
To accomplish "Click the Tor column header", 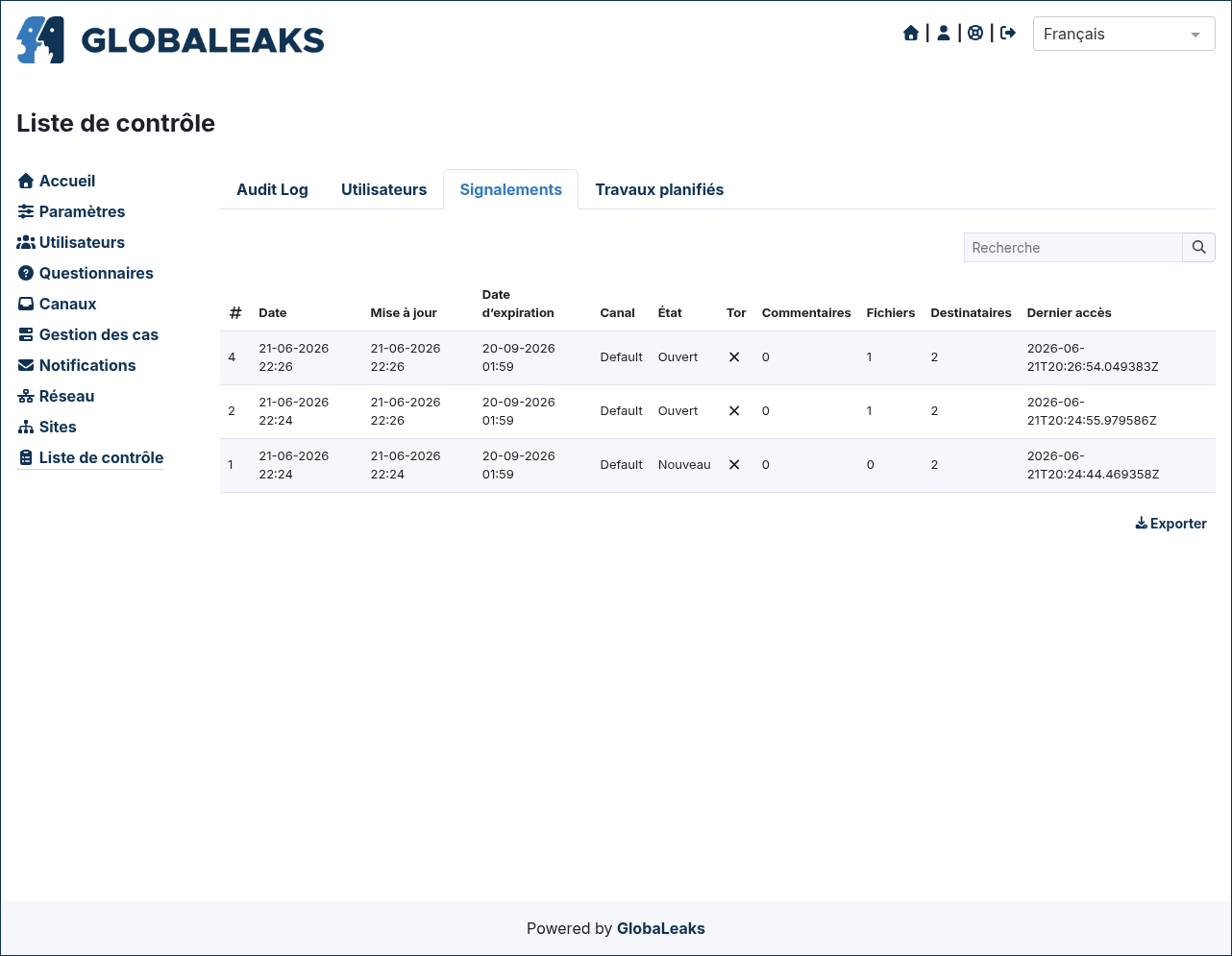I will coord(736,312).
